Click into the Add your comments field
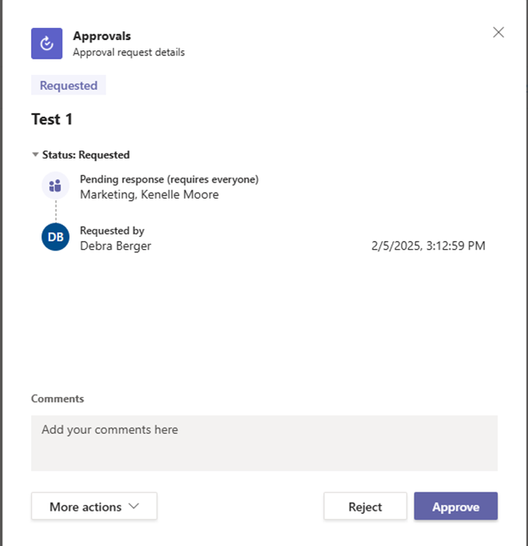528x546 pixels. pos(264,443)
